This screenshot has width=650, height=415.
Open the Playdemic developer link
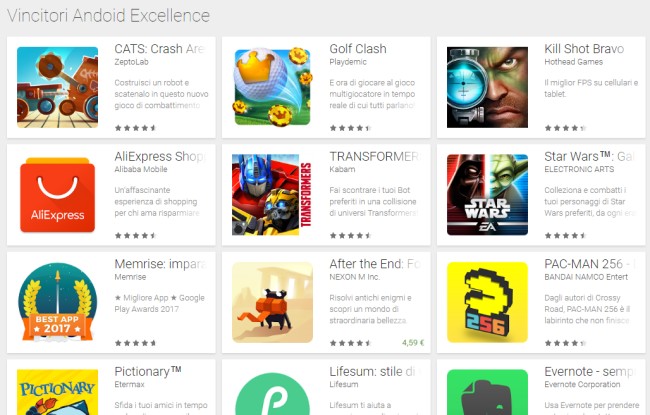point(348,62)
